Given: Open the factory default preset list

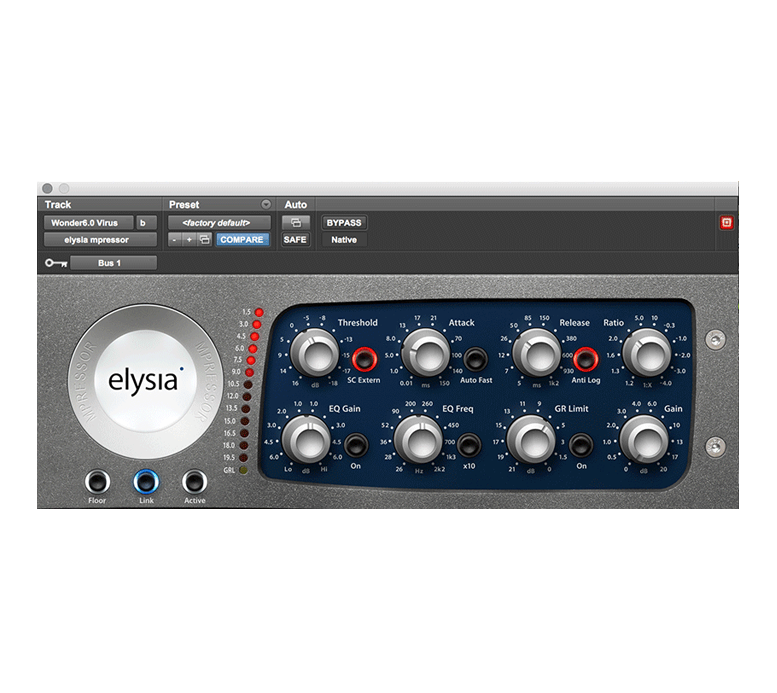Looking at the screenshot, I should [x=219, y=223].
